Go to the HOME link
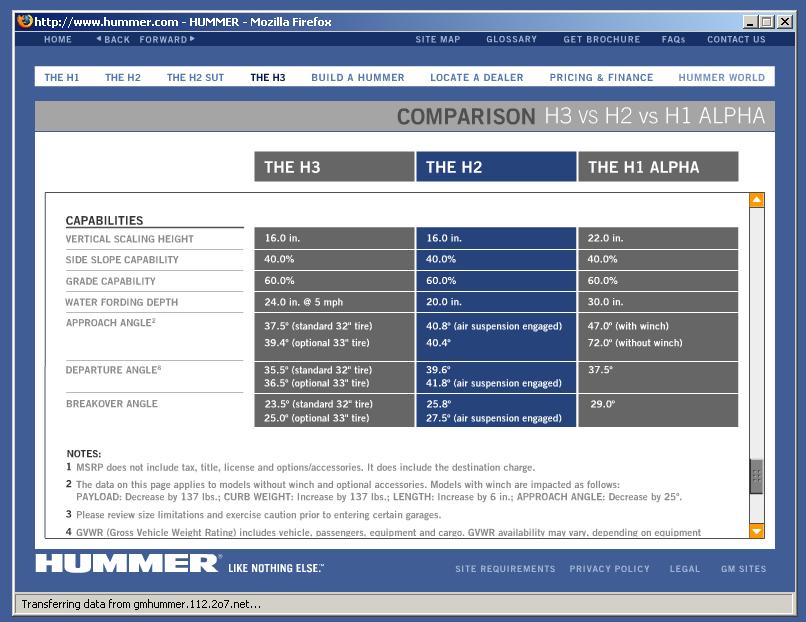 [58, 40]
